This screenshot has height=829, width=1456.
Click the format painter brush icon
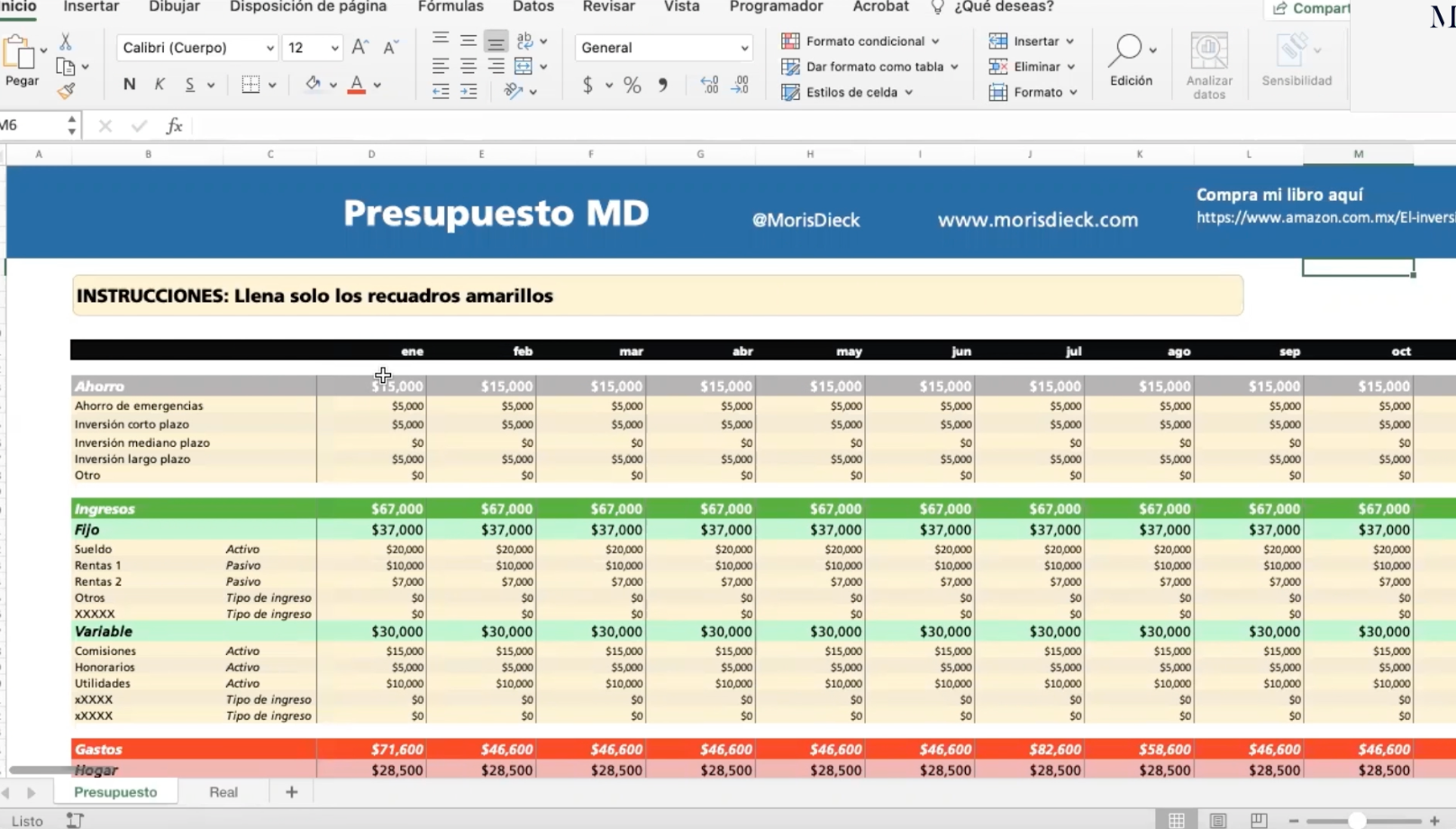pyautogui.click(x=66, y=90)
